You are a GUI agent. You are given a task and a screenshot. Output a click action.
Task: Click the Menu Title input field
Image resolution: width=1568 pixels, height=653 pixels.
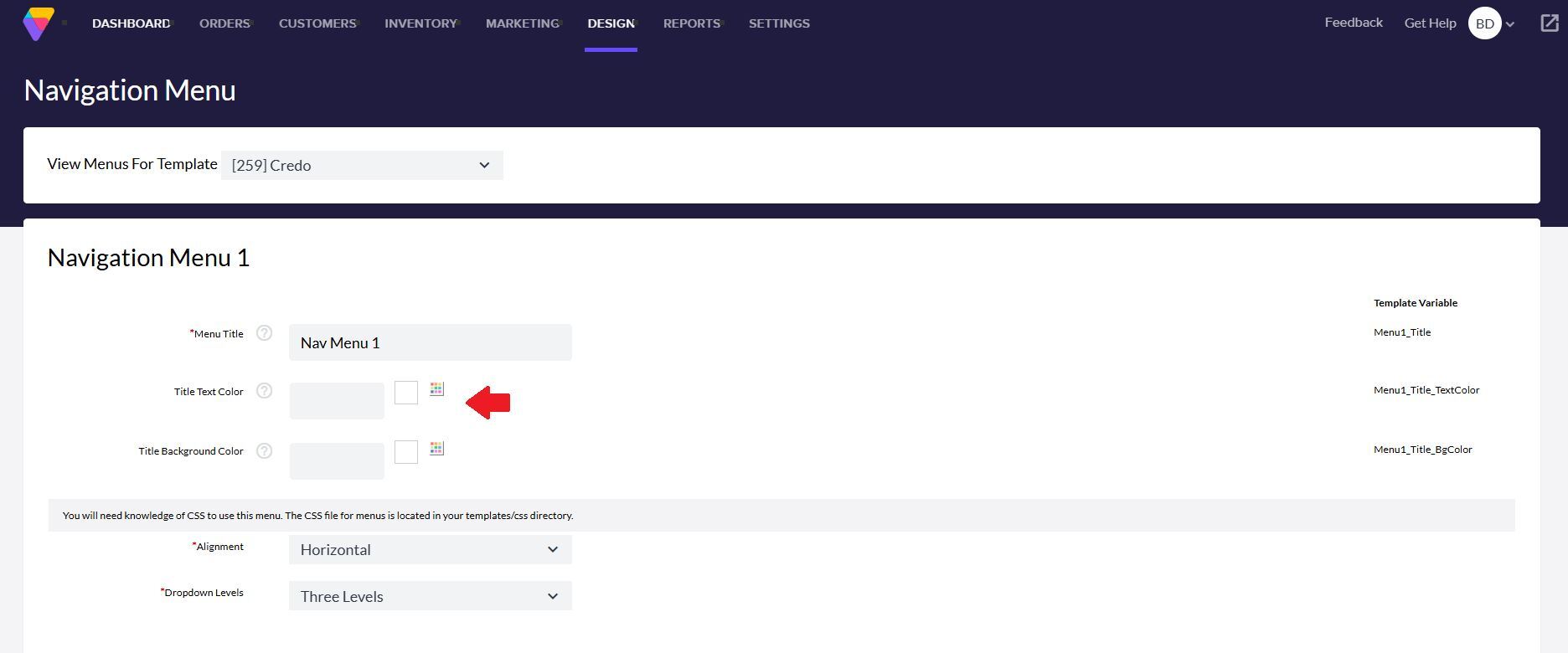430,342
